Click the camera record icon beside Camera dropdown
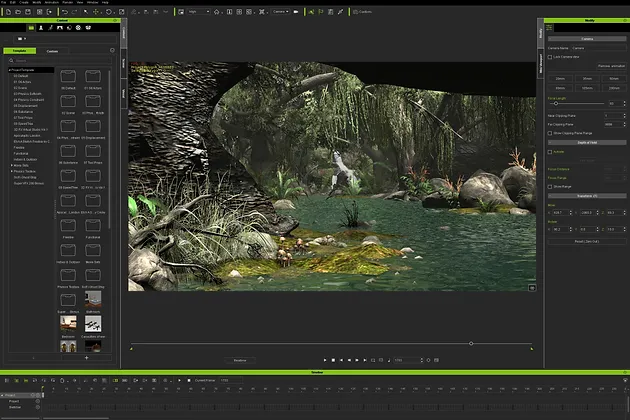This screenshot has width=630, height=420. click(x=296, y=12)
